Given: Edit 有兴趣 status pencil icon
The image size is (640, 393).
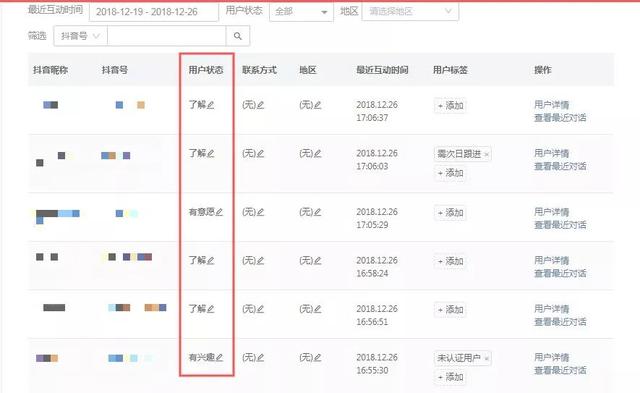Looking at the screenshot, I should tap(219, 358).
